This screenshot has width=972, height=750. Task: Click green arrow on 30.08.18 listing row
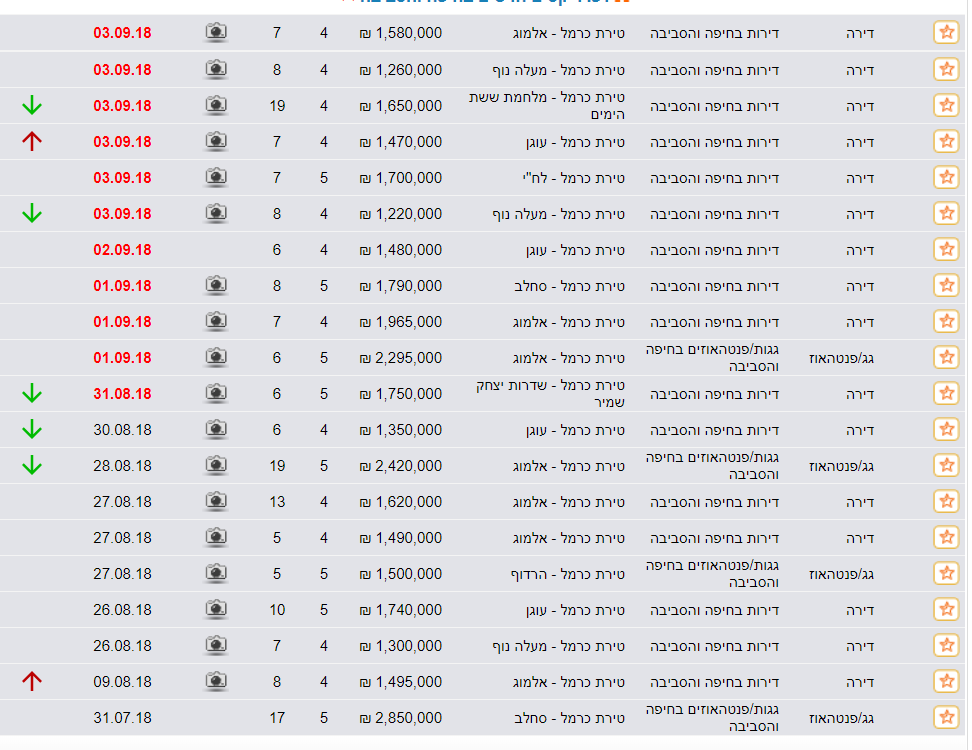(32, 430)
